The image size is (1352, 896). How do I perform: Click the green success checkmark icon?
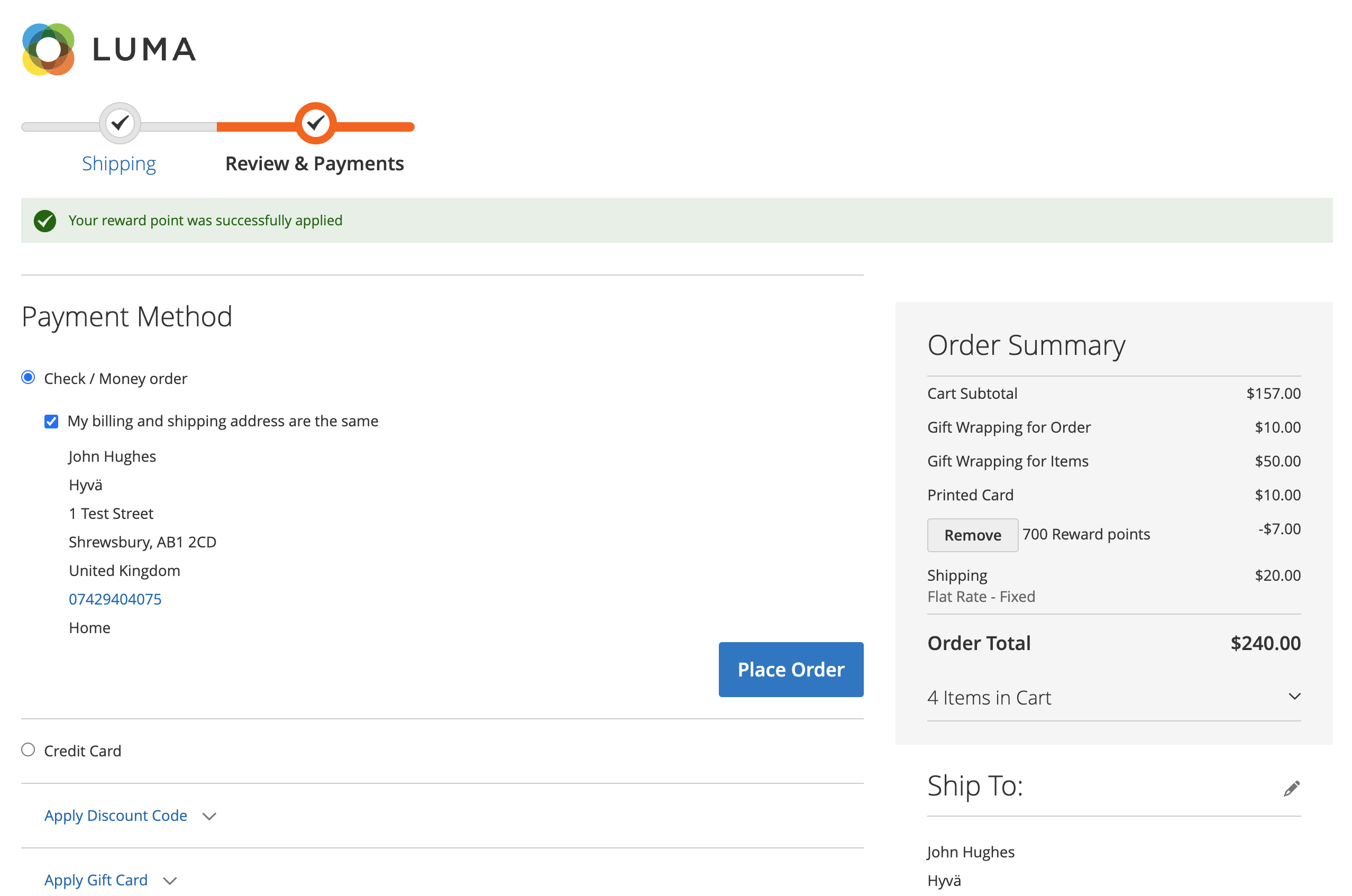point(45,221)
